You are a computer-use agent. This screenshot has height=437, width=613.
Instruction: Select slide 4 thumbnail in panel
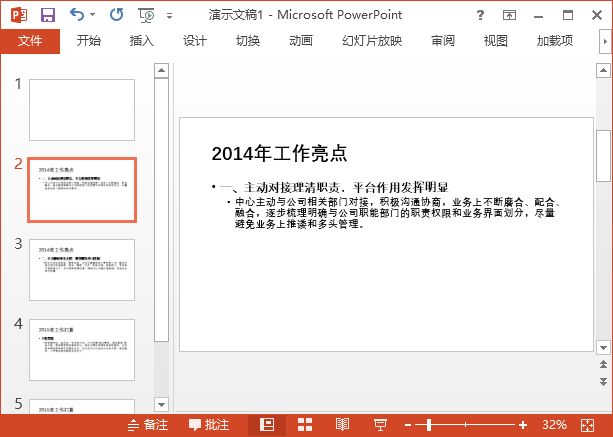82,350
